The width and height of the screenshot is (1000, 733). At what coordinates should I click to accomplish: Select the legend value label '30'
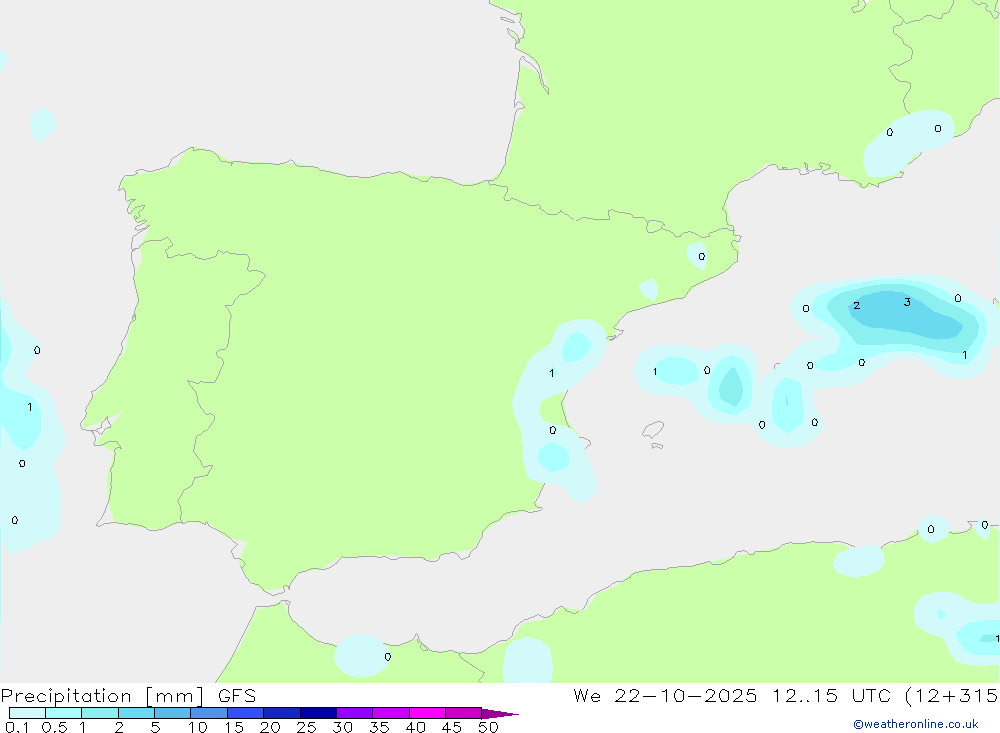click(342, 727)
